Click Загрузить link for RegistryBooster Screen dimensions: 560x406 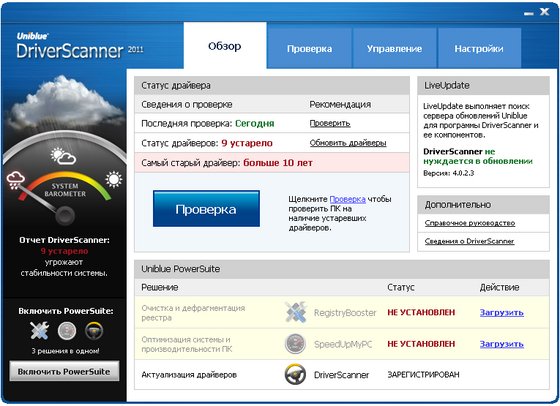(501, 312)
